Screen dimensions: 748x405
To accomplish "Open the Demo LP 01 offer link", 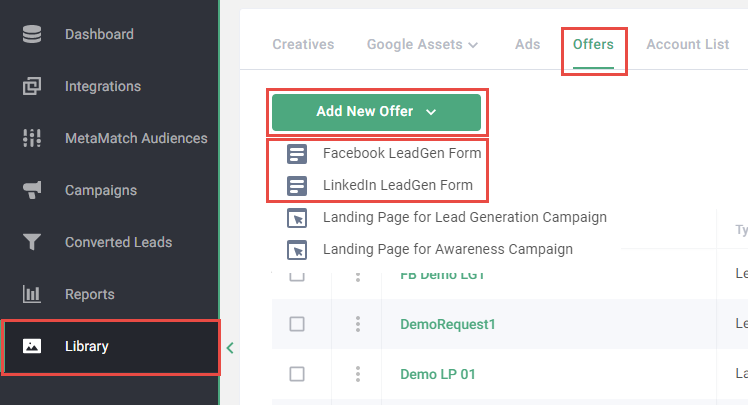I will [x=437, y=374].
